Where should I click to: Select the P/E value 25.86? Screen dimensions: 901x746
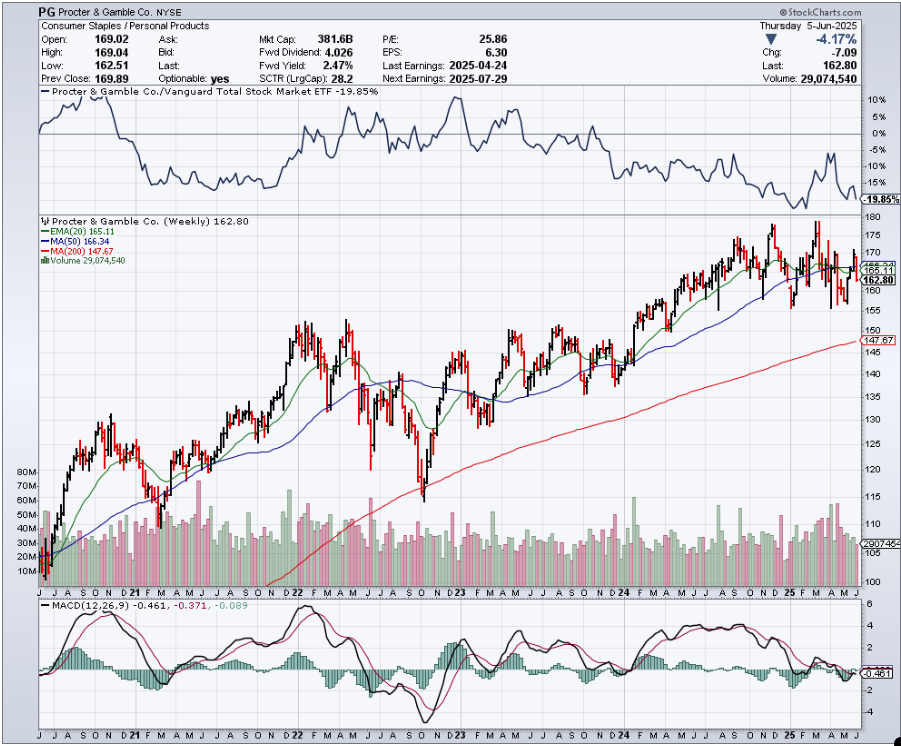click(493, 39)
